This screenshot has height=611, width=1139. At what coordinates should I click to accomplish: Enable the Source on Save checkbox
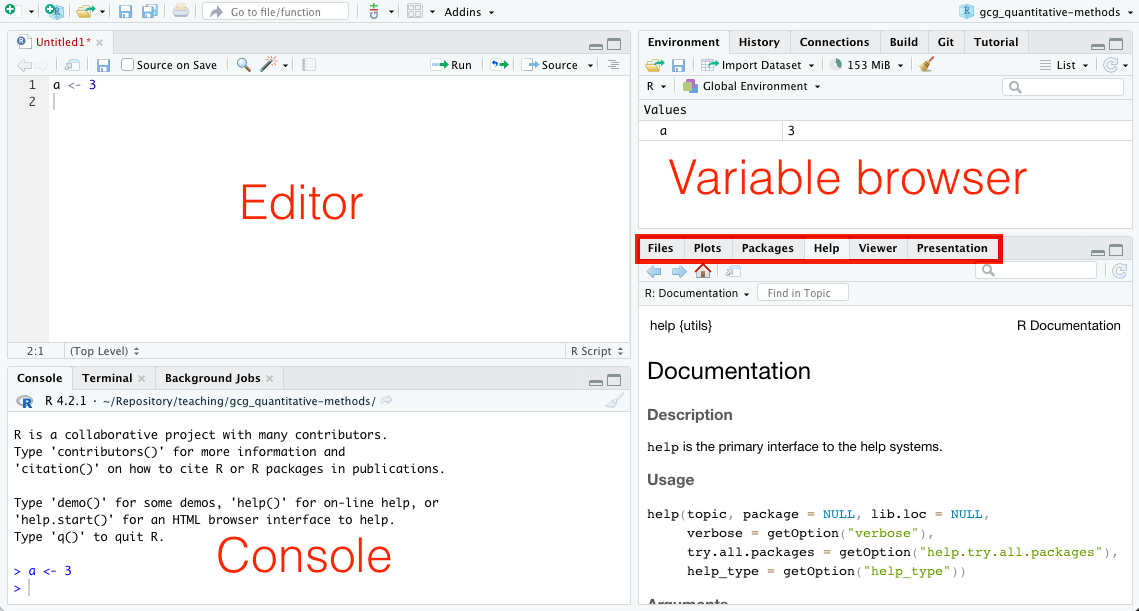tap(128, 65)
